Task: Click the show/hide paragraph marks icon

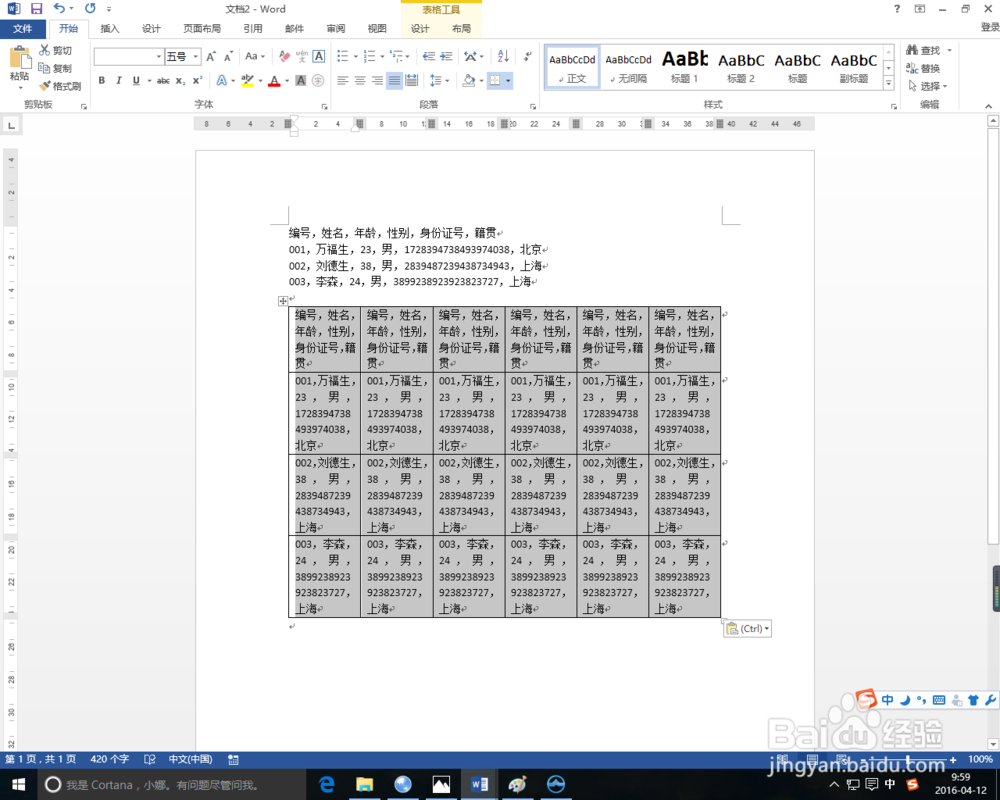Action: click(527, 56)
